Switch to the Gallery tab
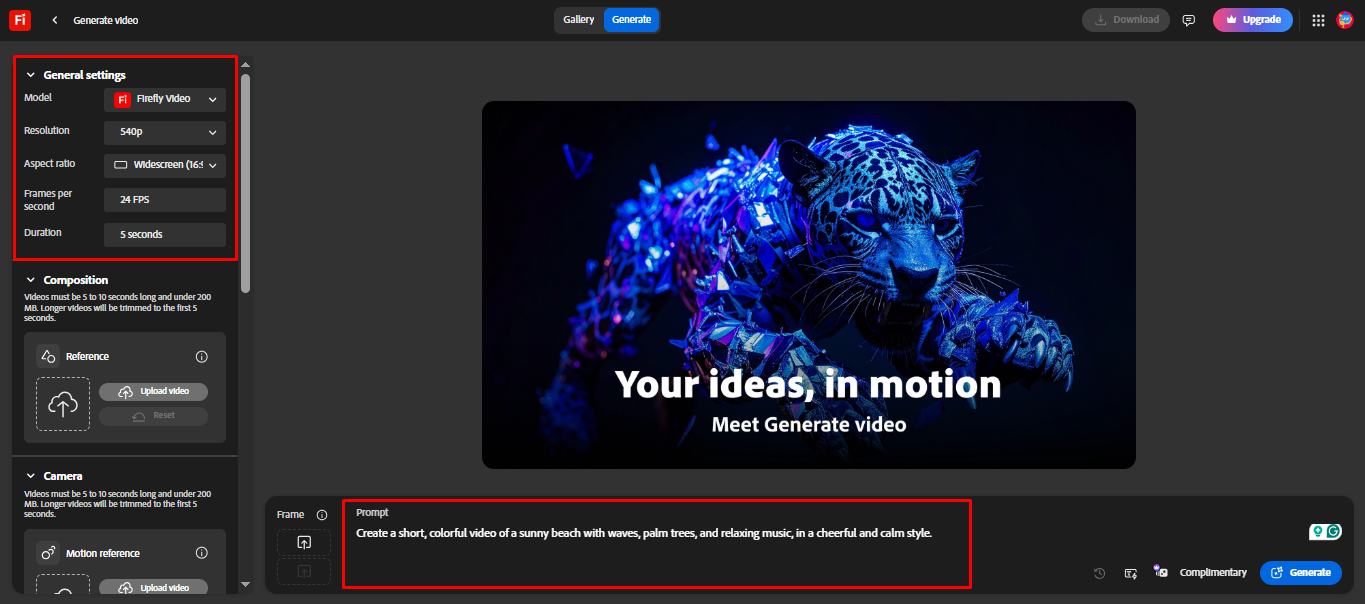1365x604 pixels. point(578,19)
